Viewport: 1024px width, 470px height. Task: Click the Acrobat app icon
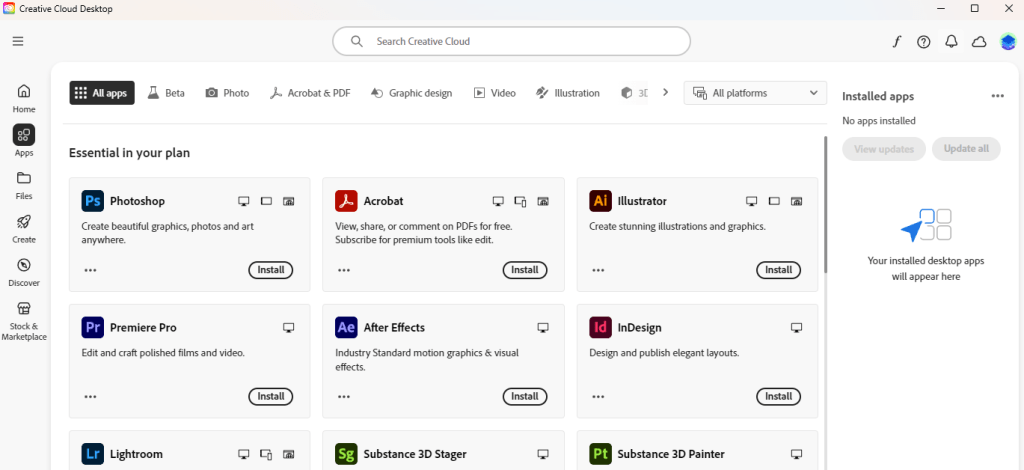346,200
